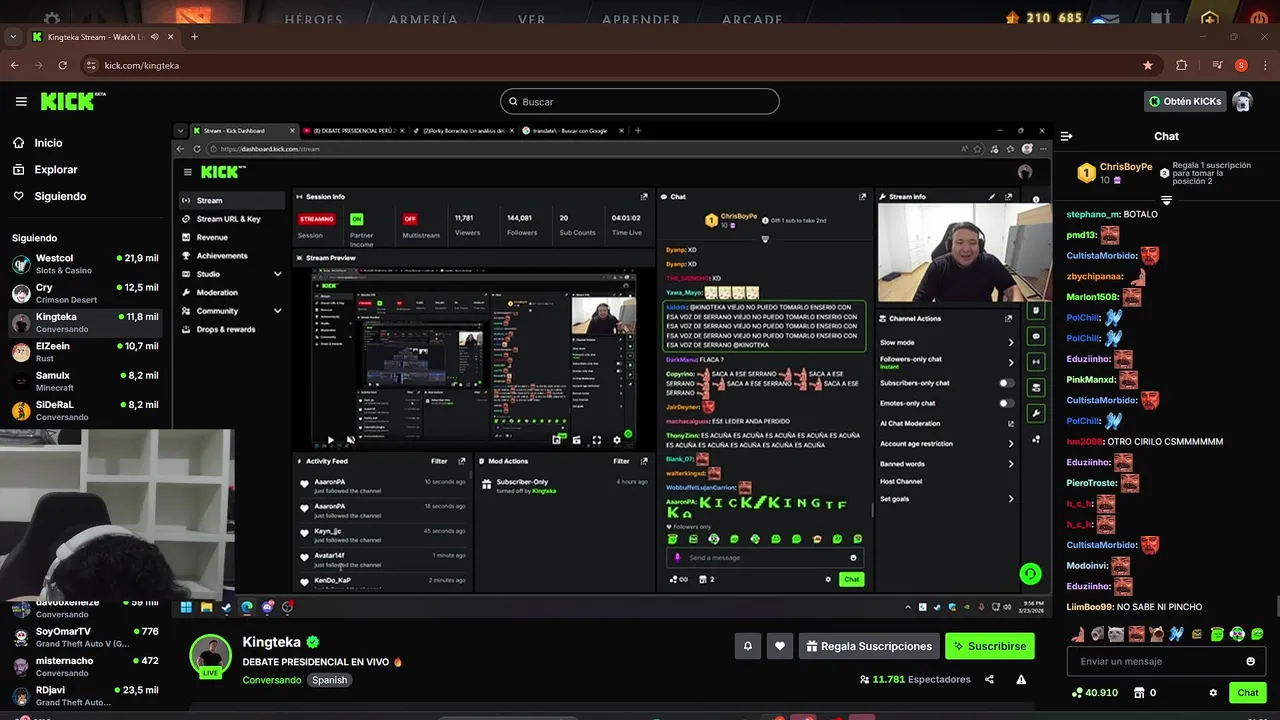Share the Kingteka stream

click(989, 679)
